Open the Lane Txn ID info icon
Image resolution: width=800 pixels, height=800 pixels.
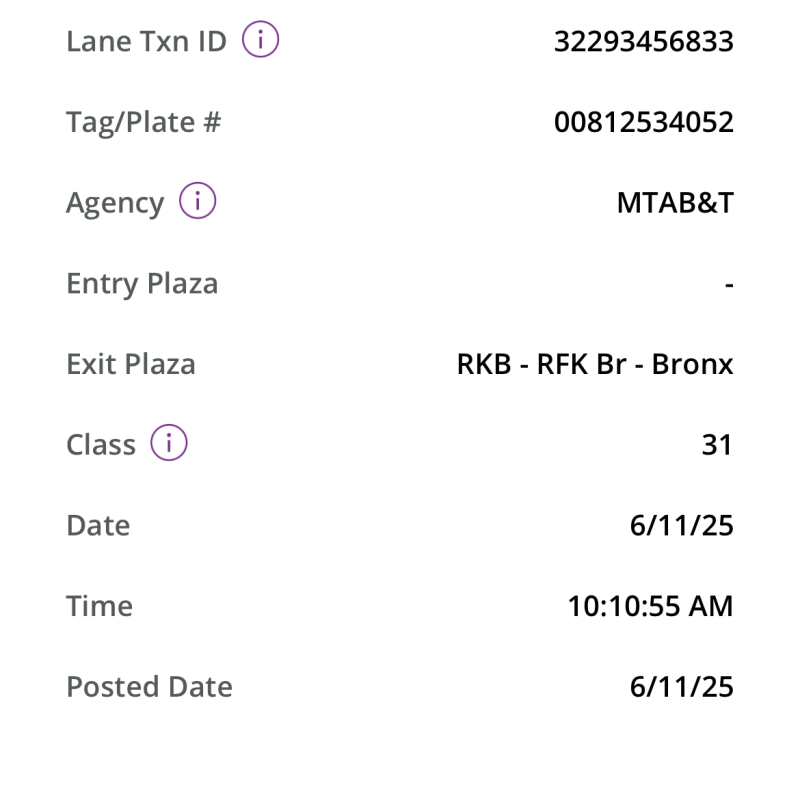[260, 39]
